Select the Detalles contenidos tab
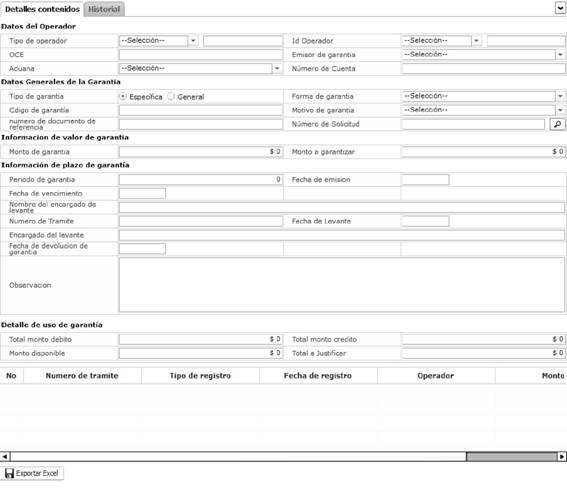 tap(42, 9)
